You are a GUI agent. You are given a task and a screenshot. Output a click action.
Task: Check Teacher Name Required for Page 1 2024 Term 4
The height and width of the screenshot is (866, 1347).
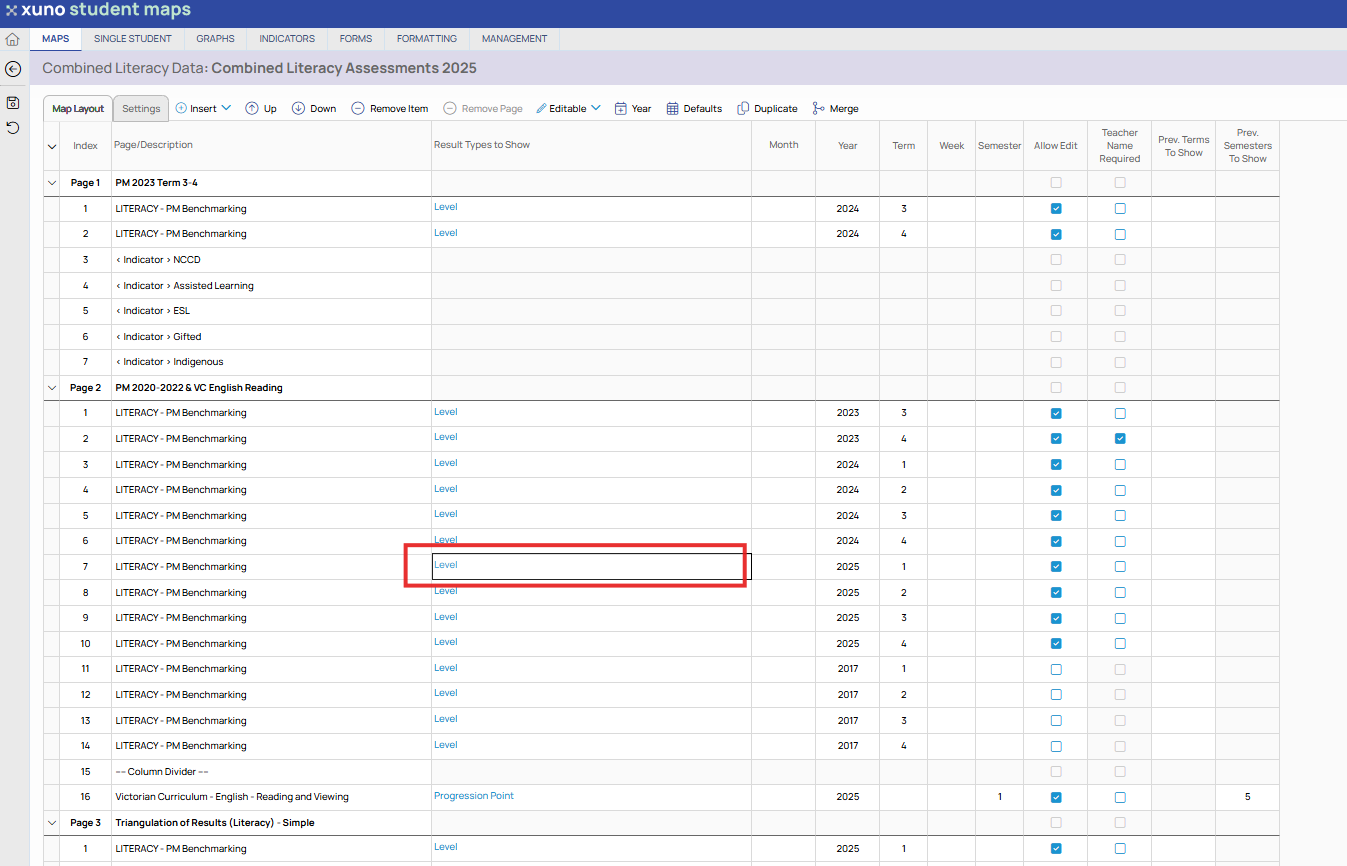tap(1120, 234)
